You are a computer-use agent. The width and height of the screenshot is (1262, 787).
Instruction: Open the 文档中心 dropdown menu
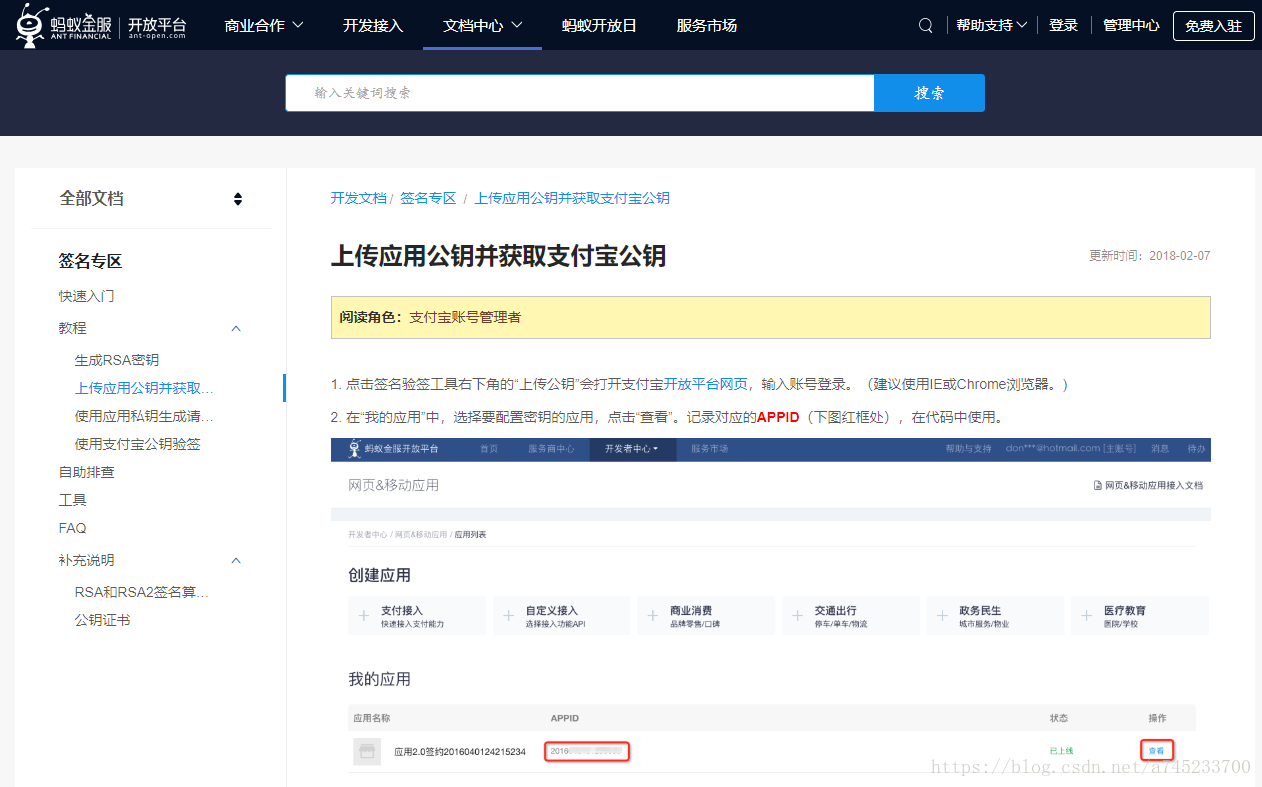tap(483, 26)
